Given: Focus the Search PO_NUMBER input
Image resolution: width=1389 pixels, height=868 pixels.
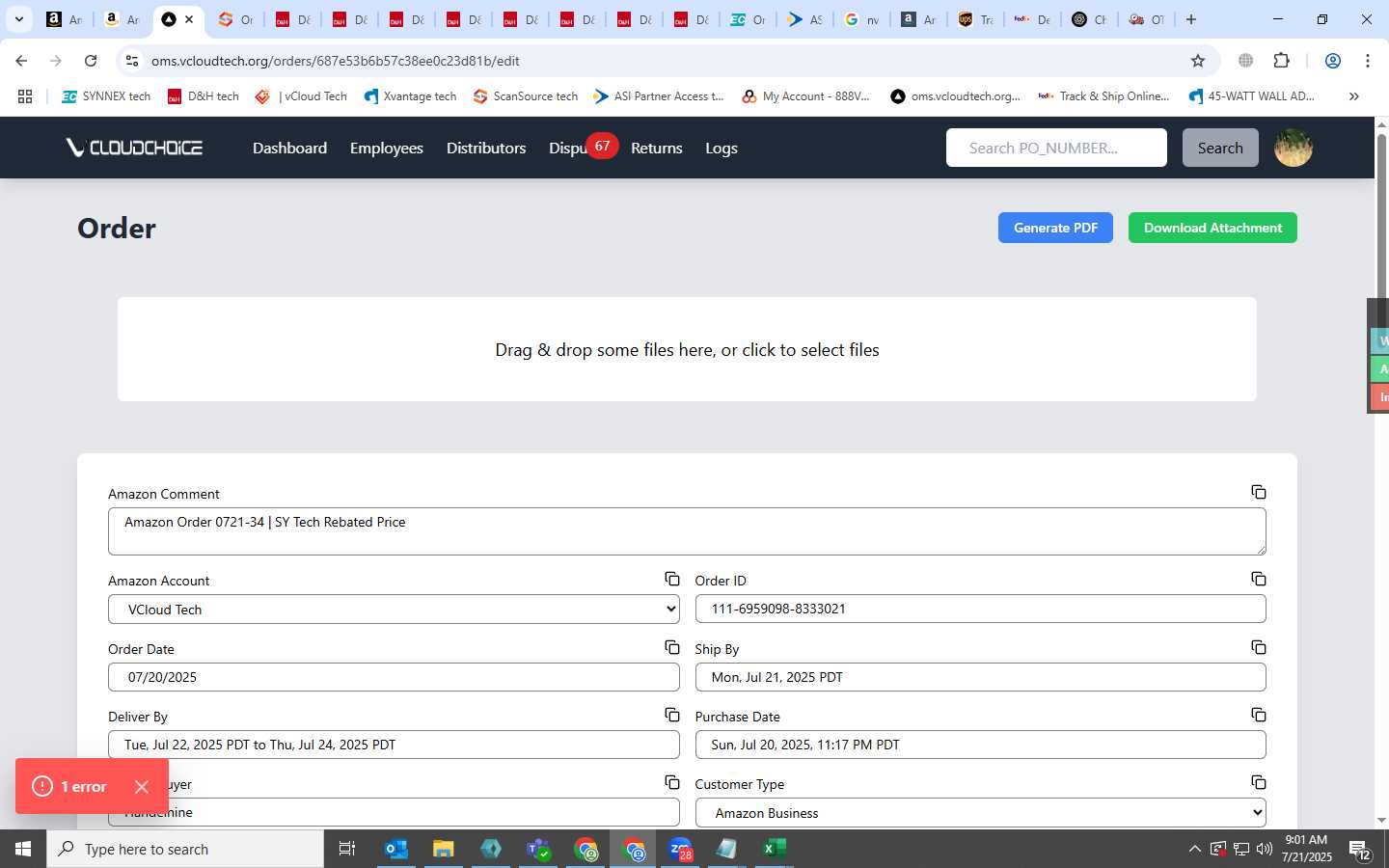Looking at the screenshot, I should 1056,148.
